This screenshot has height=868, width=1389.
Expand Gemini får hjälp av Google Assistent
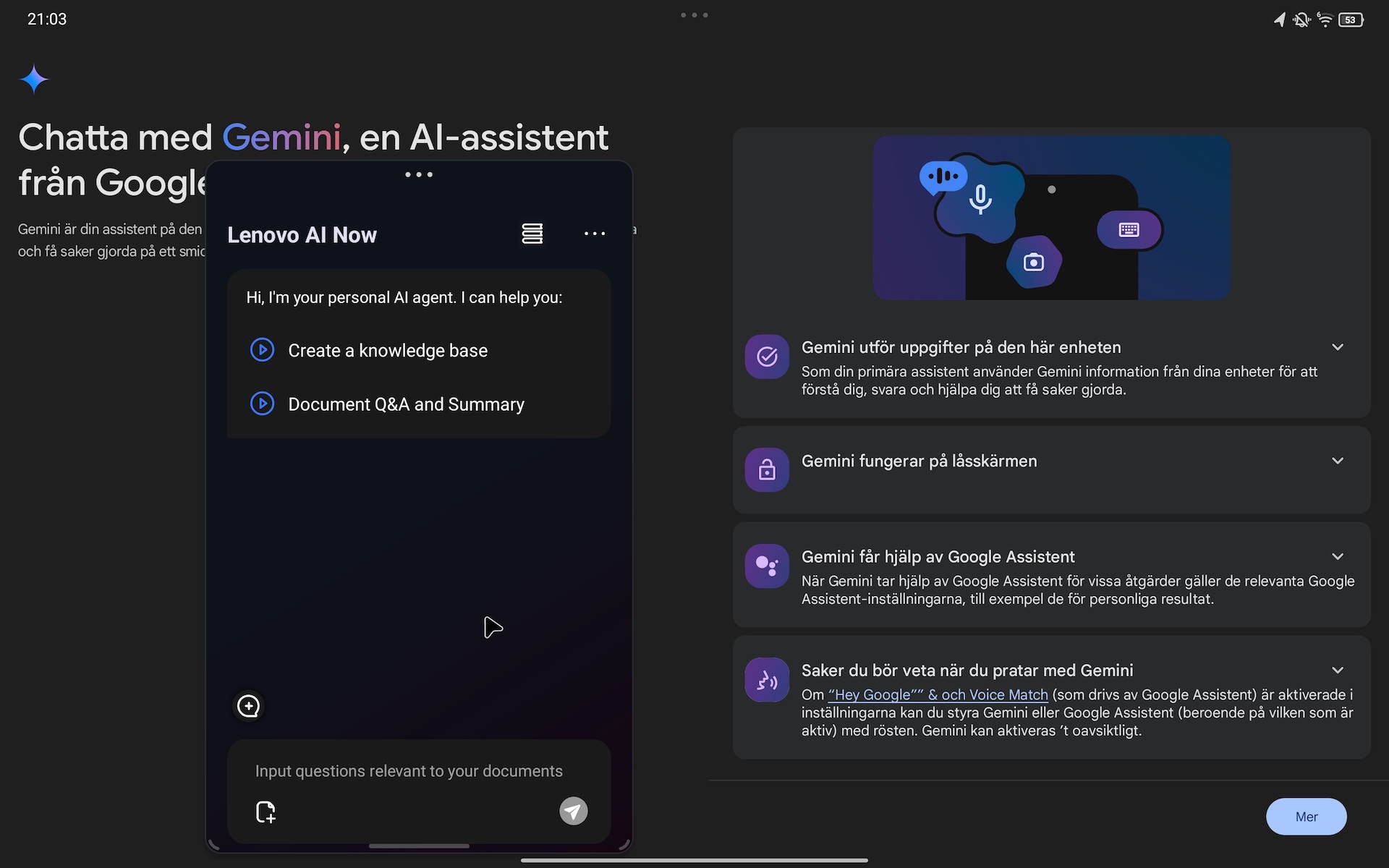(x=1338, y=556)
